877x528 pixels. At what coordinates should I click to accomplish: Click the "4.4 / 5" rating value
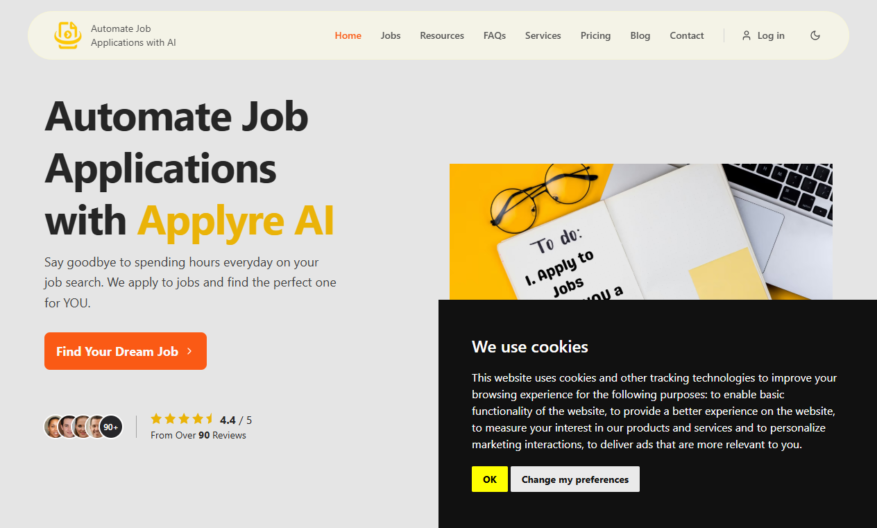[235, 420]
